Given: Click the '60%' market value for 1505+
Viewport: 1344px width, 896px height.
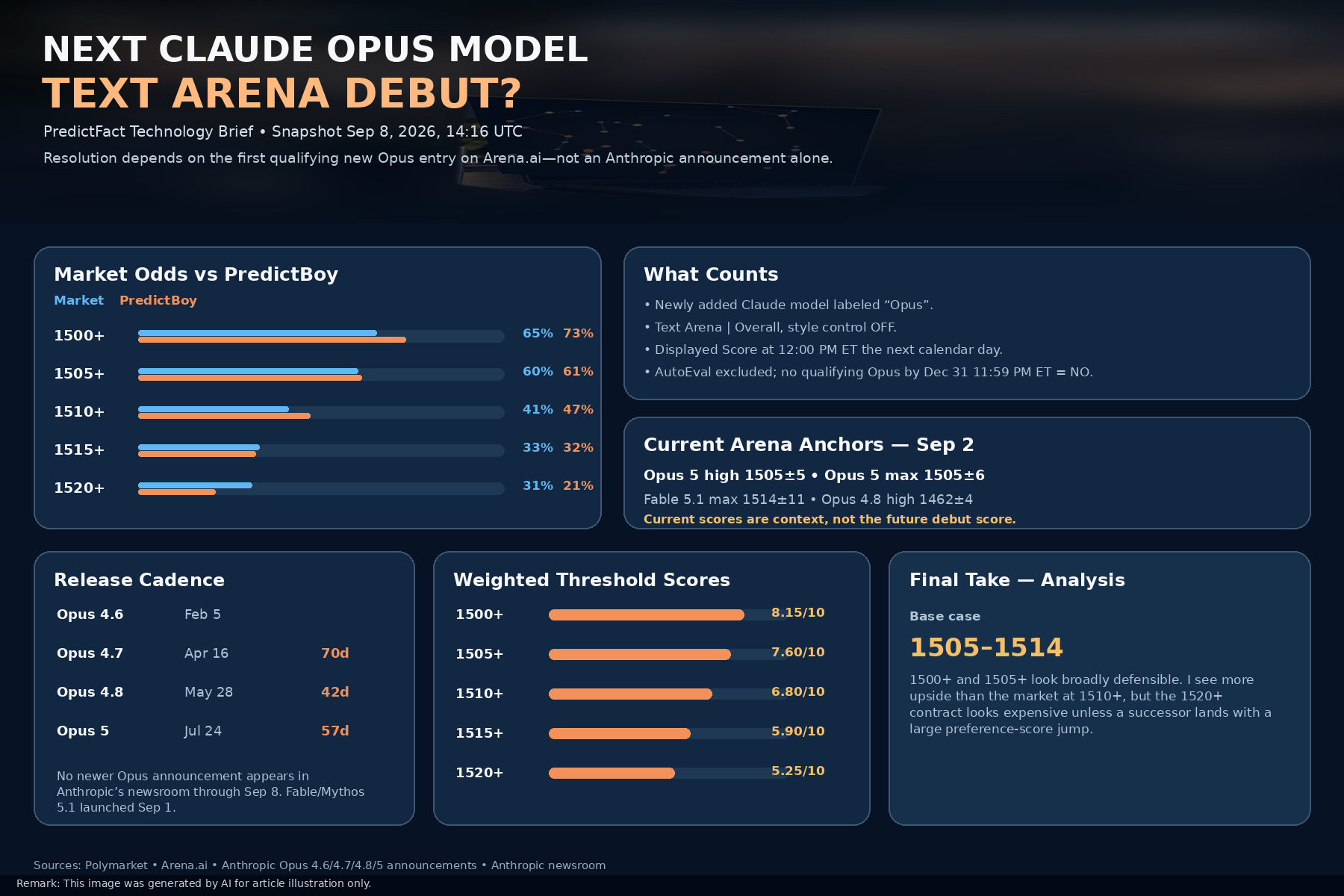Looking at the screenshot, I should (538, 371).
